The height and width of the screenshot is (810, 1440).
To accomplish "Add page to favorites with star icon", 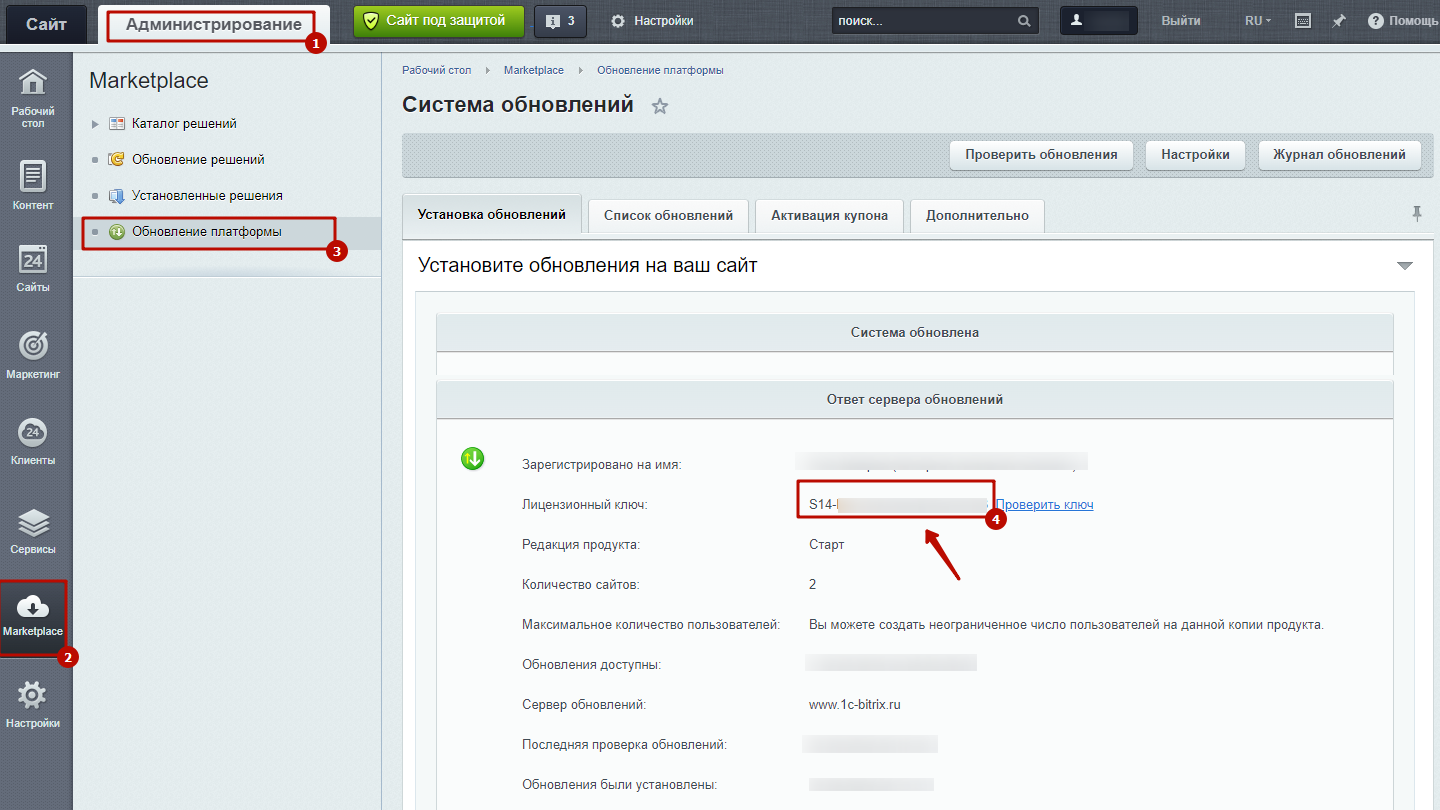I will pyautogui.click(x=660, y=106).
